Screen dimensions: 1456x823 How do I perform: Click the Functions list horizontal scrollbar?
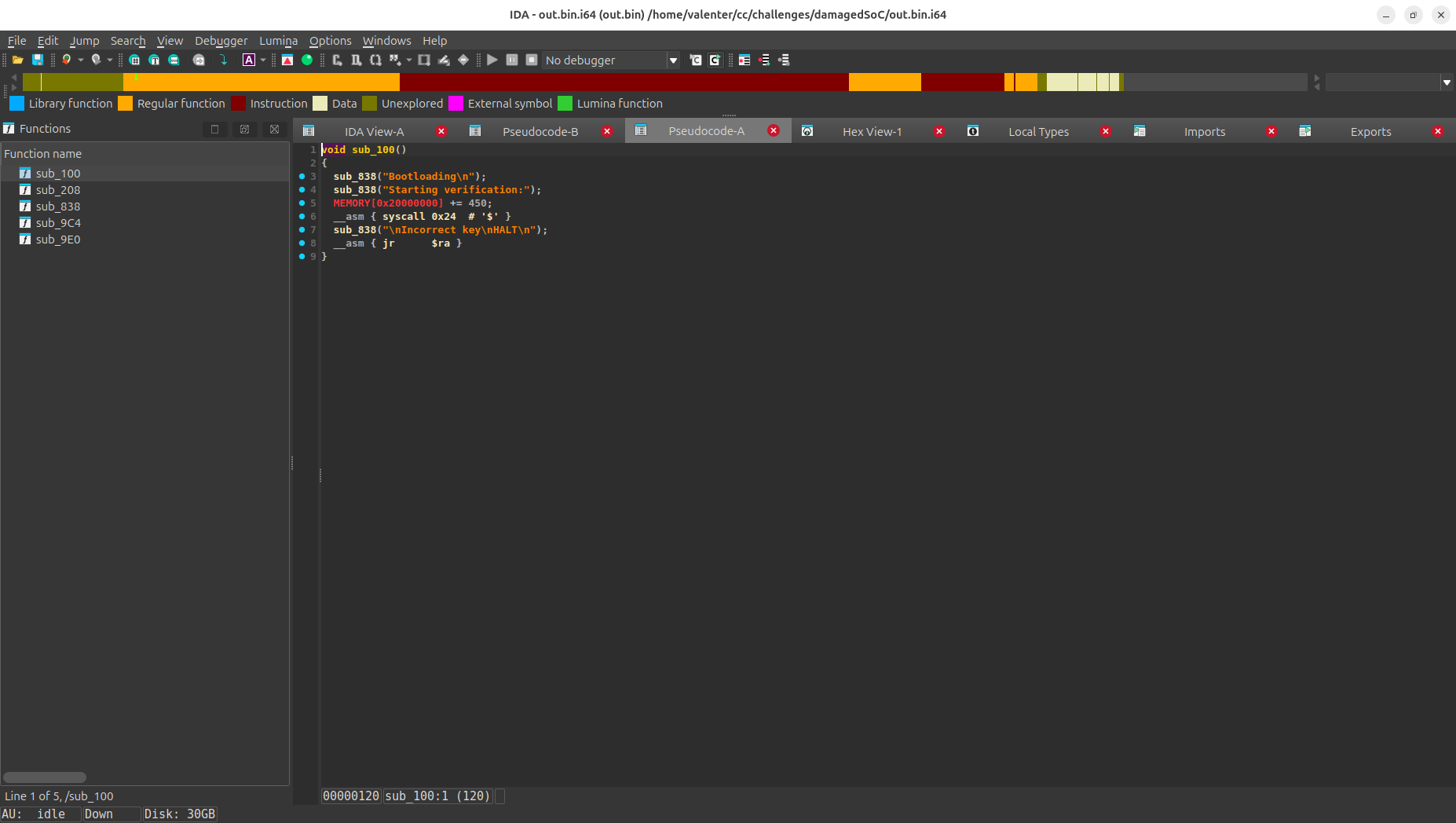45,777
